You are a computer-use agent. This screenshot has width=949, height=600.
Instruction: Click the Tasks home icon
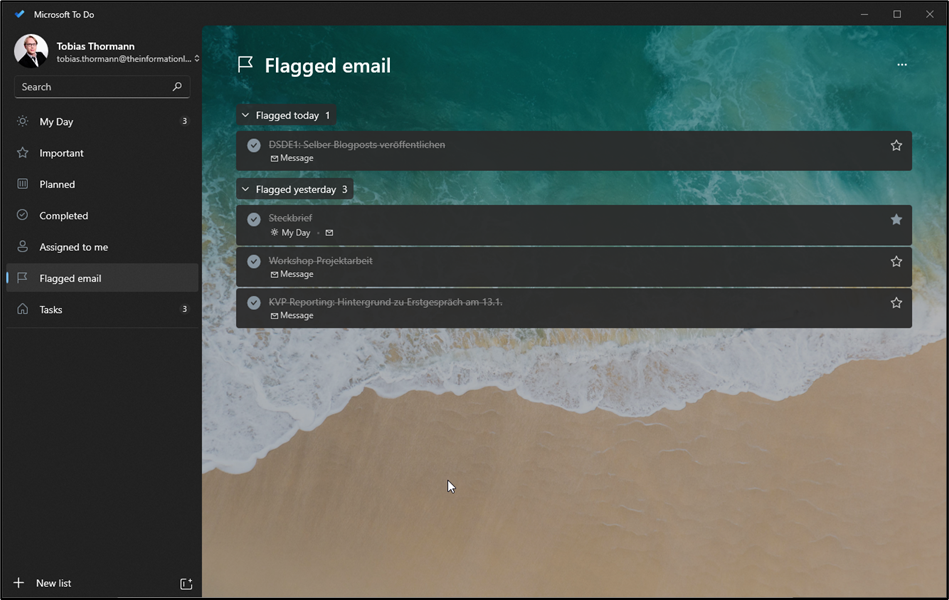coord(22,309)
